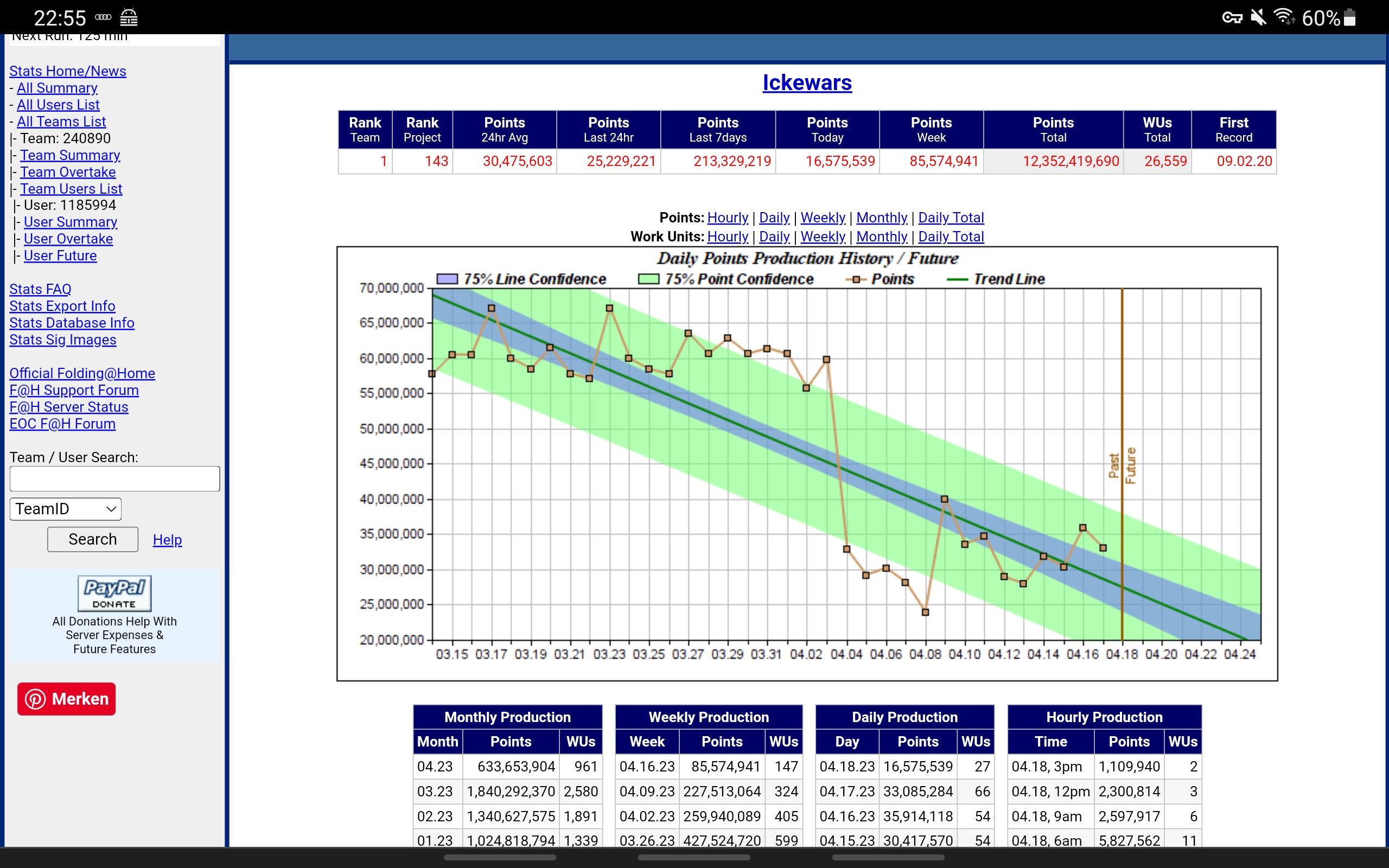This screenshot has height=868, width=1389.
Task: Go to All Summary page
Action: point(57,88)
